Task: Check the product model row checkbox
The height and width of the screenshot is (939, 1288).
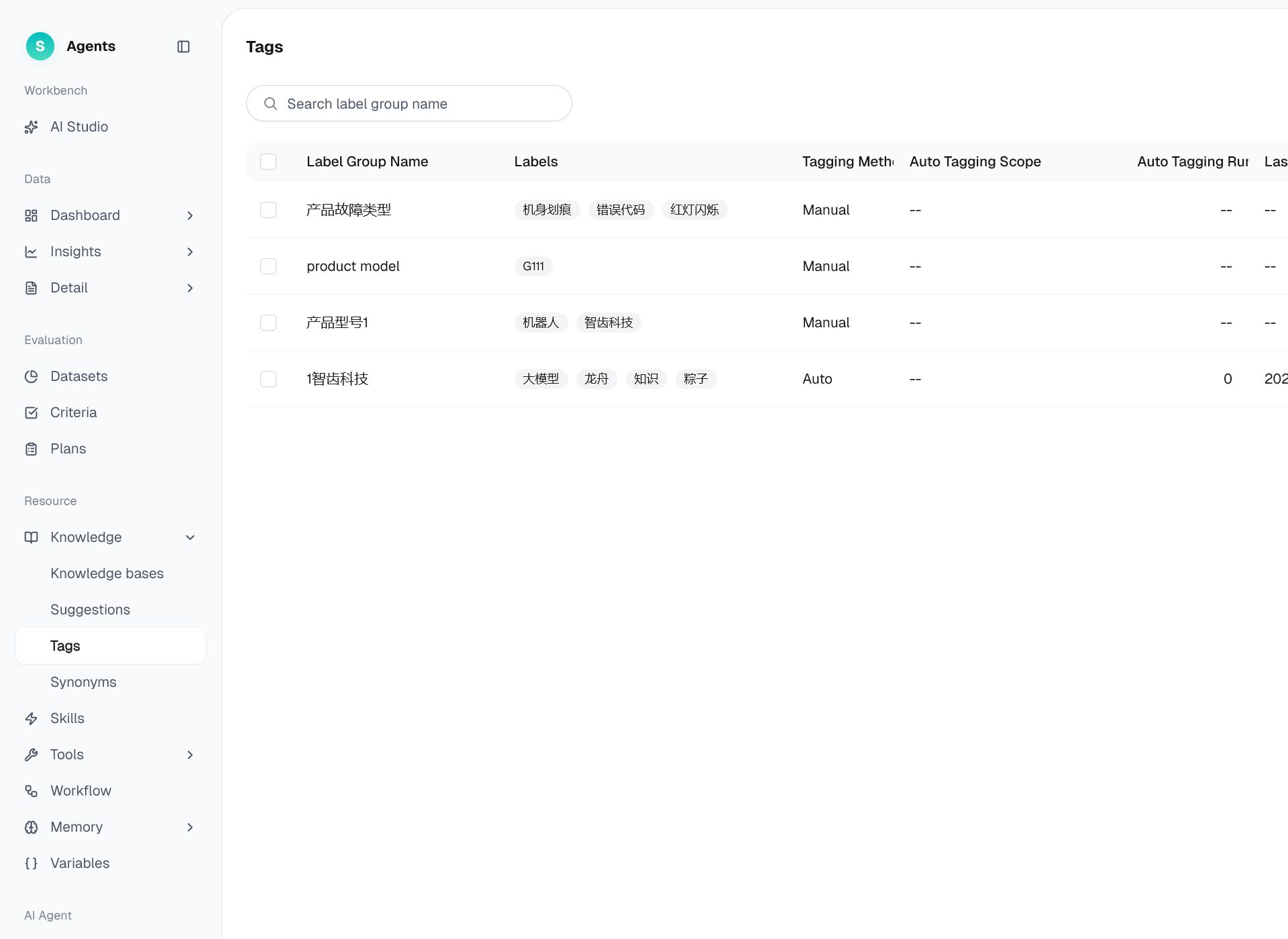Action: pyautogui.click(x=268, y=266)
